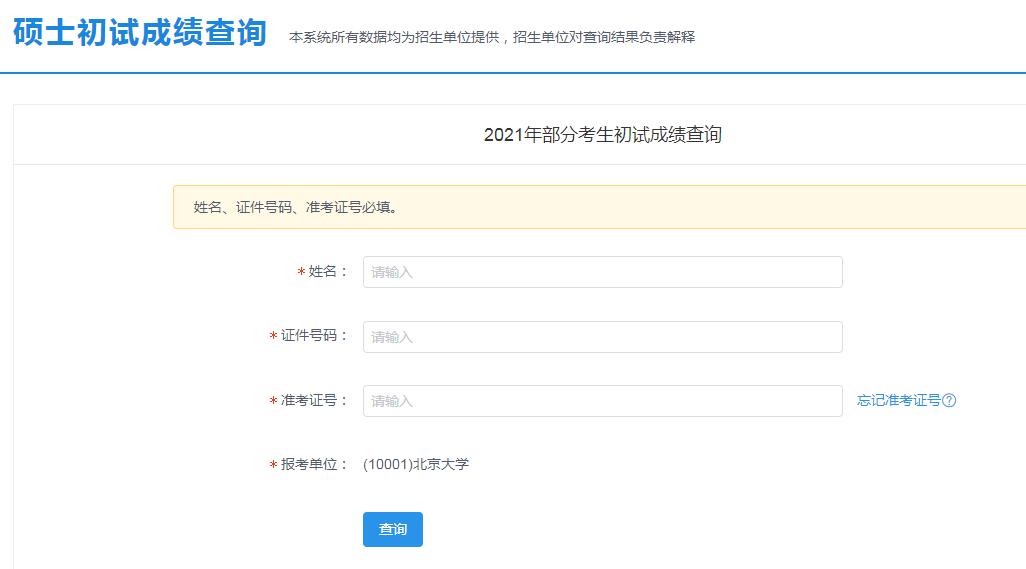1026x569 pixels.
Task: Click the data disclaimer subtitle in header
Action: (491, 37)
